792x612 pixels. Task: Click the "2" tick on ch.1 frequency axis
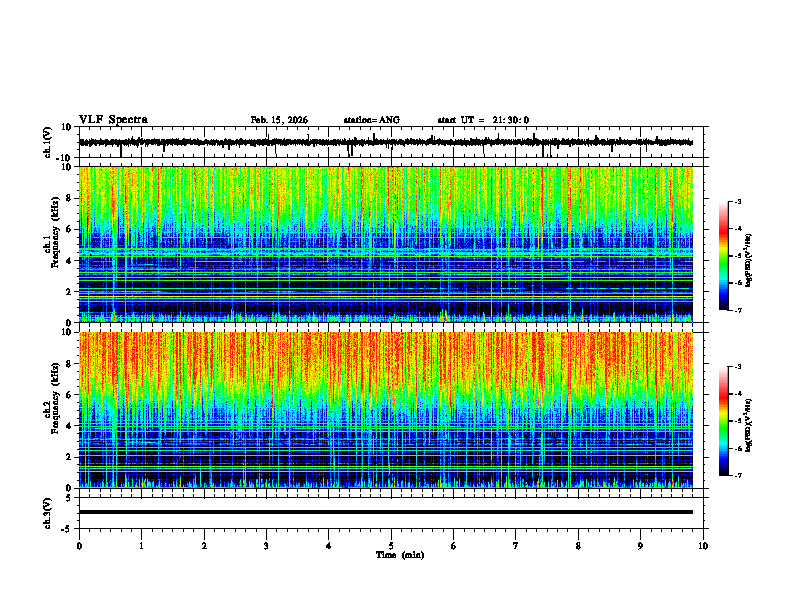click(69, 292)
